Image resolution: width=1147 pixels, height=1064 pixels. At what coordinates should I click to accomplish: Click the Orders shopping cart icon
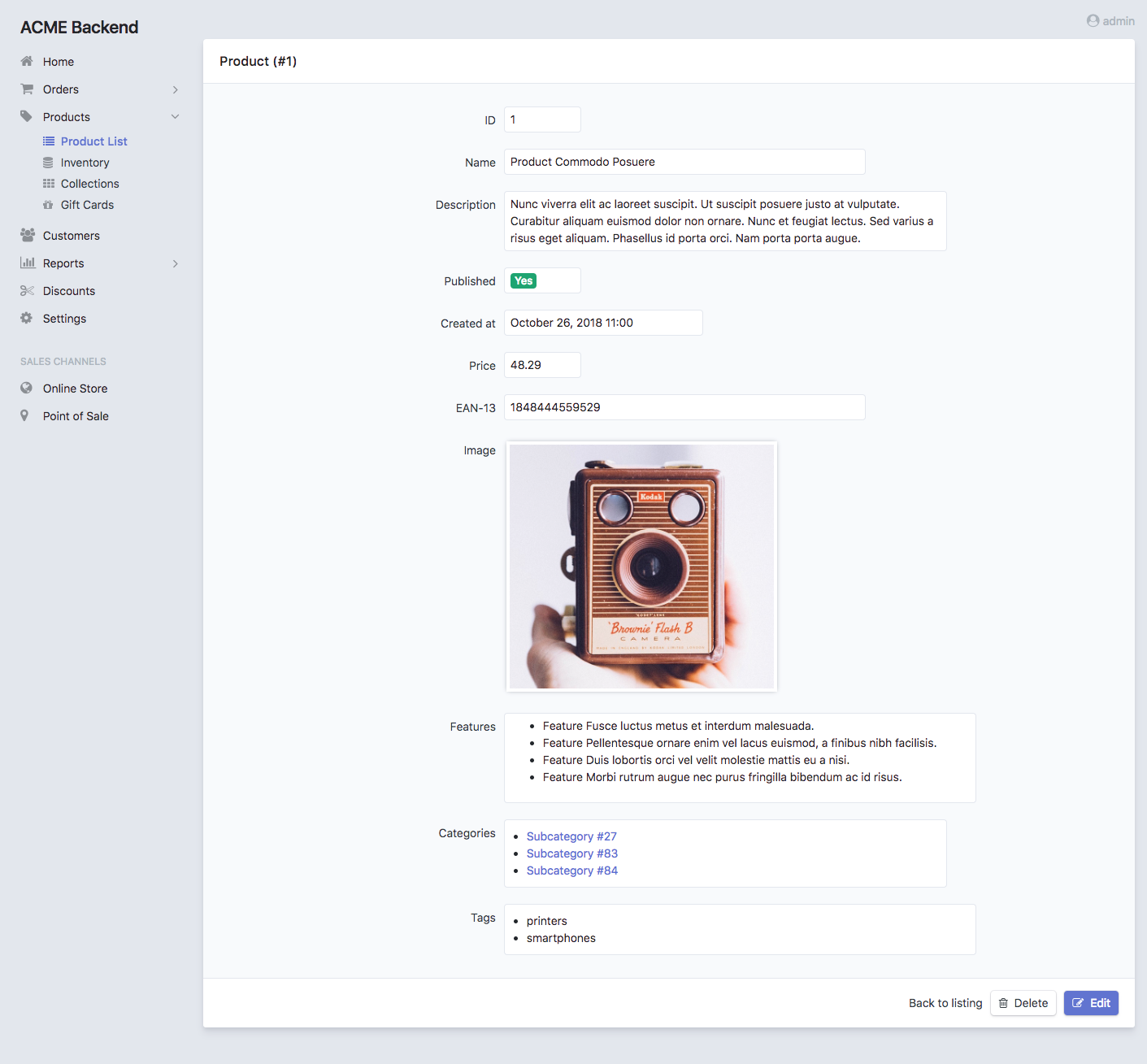coord(27,89)
